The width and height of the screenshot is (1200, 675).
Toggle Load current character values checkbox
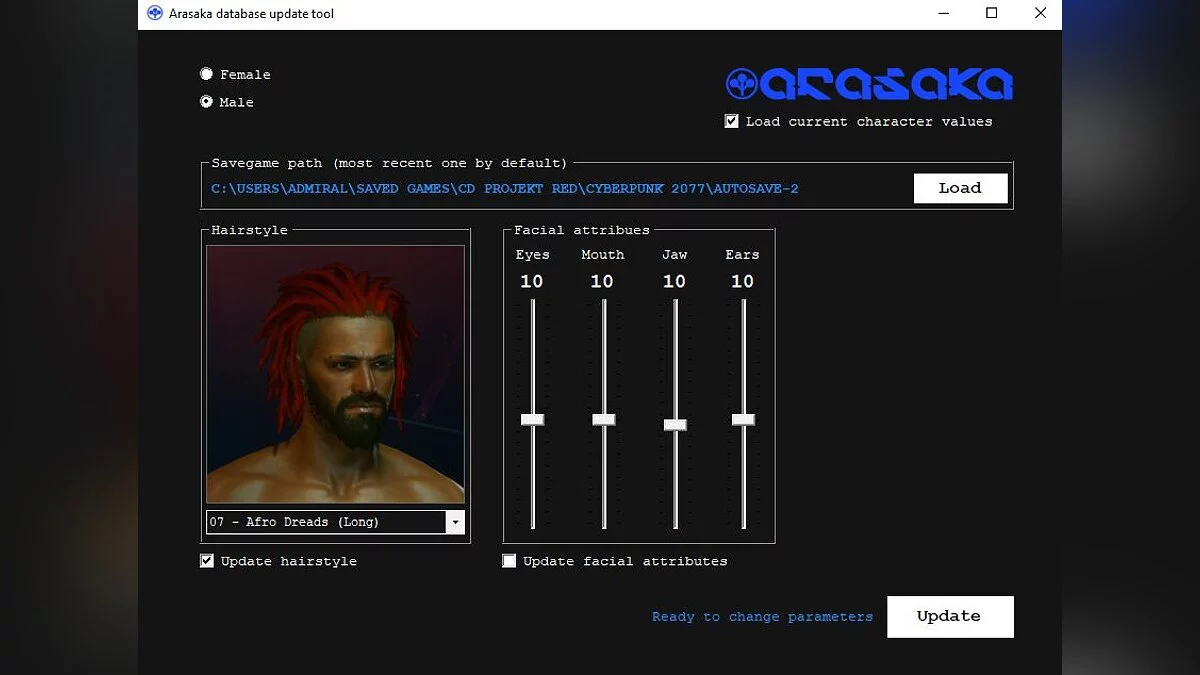click(x=732, y=121)
